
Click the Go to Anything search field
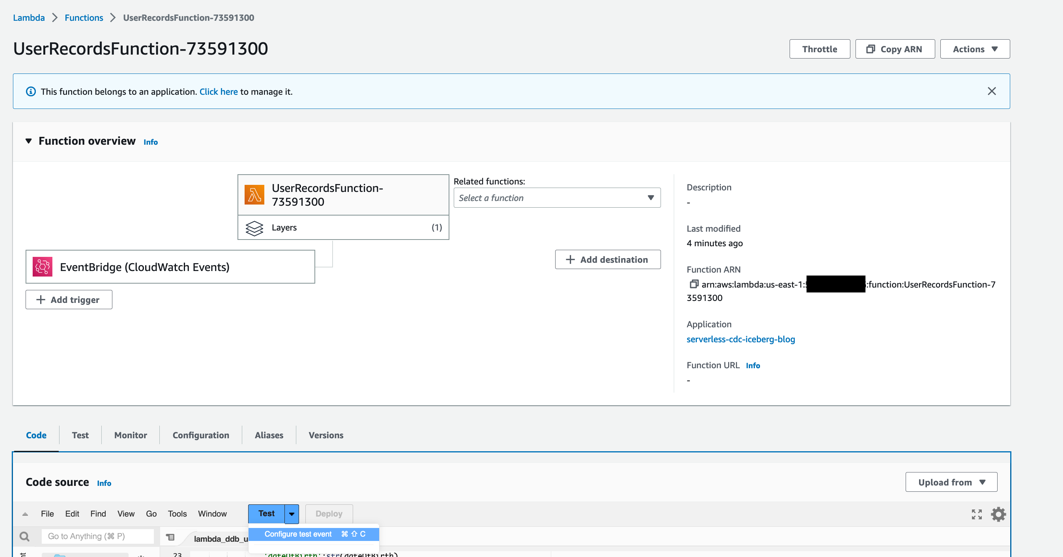click(98, 537)
